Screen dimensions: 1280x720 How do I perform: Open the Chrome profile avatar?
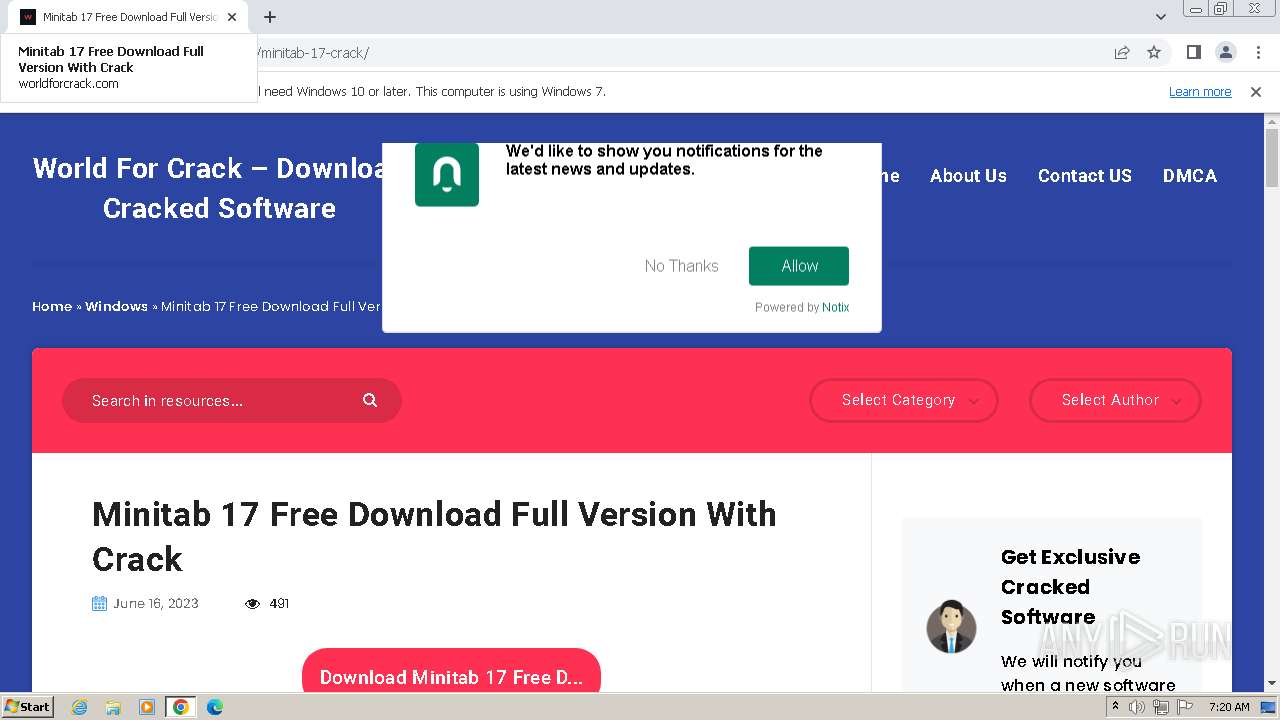[1225, 52]
